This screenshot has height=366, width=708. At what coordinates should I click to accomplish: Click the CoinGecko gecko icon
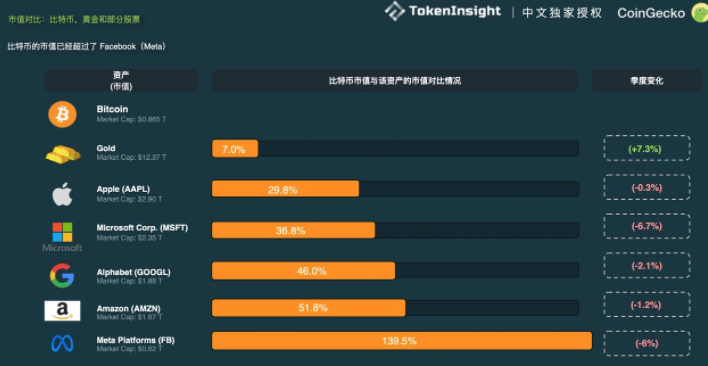click(699, 13)
